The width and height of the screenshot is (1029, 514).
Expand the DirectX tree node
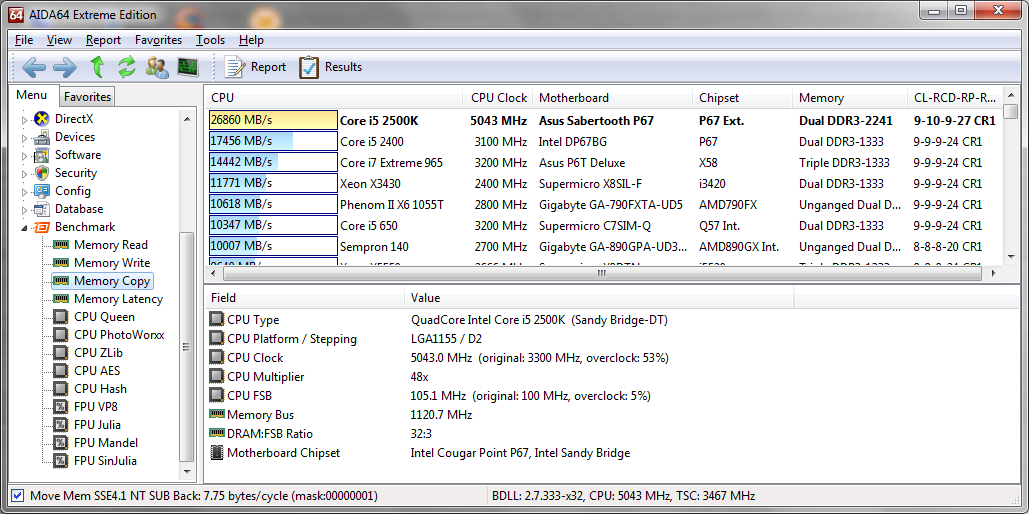pos(25,120)
